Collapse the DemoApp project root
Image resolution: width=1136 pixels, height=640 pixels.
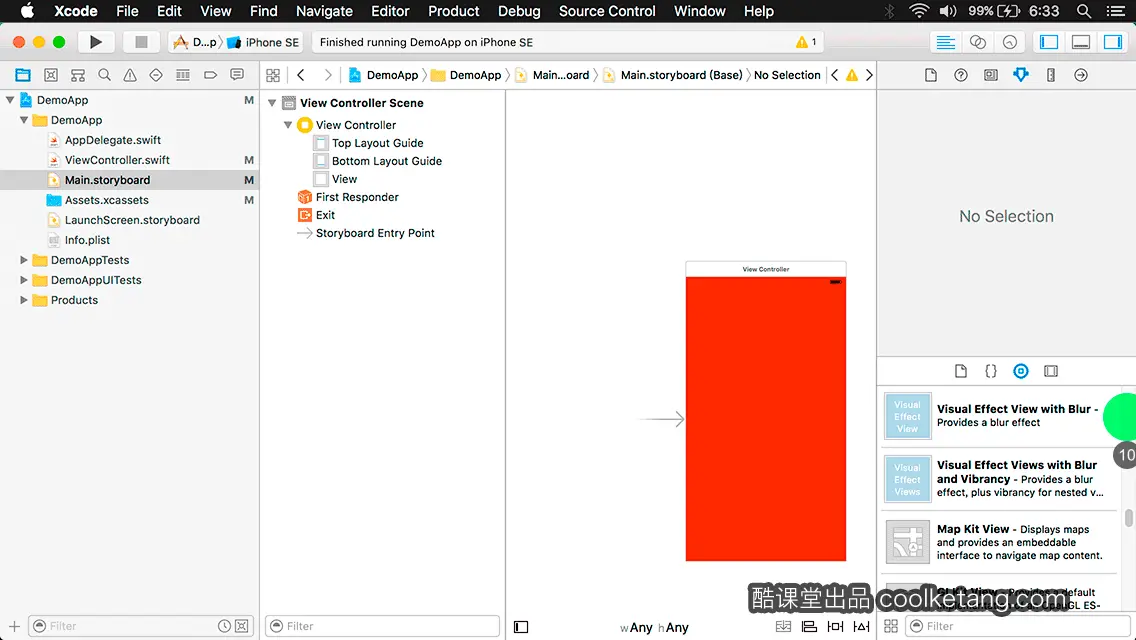[10, 100]
